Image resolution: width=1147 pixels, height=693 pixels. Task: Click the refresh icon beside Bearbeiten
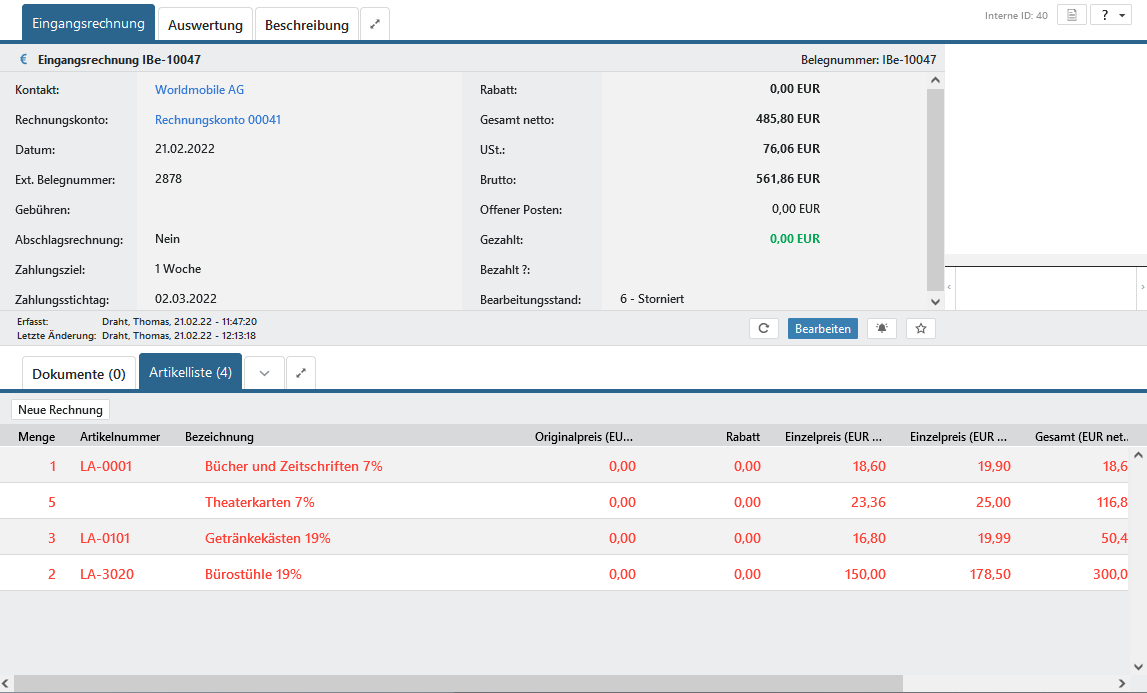click(x=763, y=328)
